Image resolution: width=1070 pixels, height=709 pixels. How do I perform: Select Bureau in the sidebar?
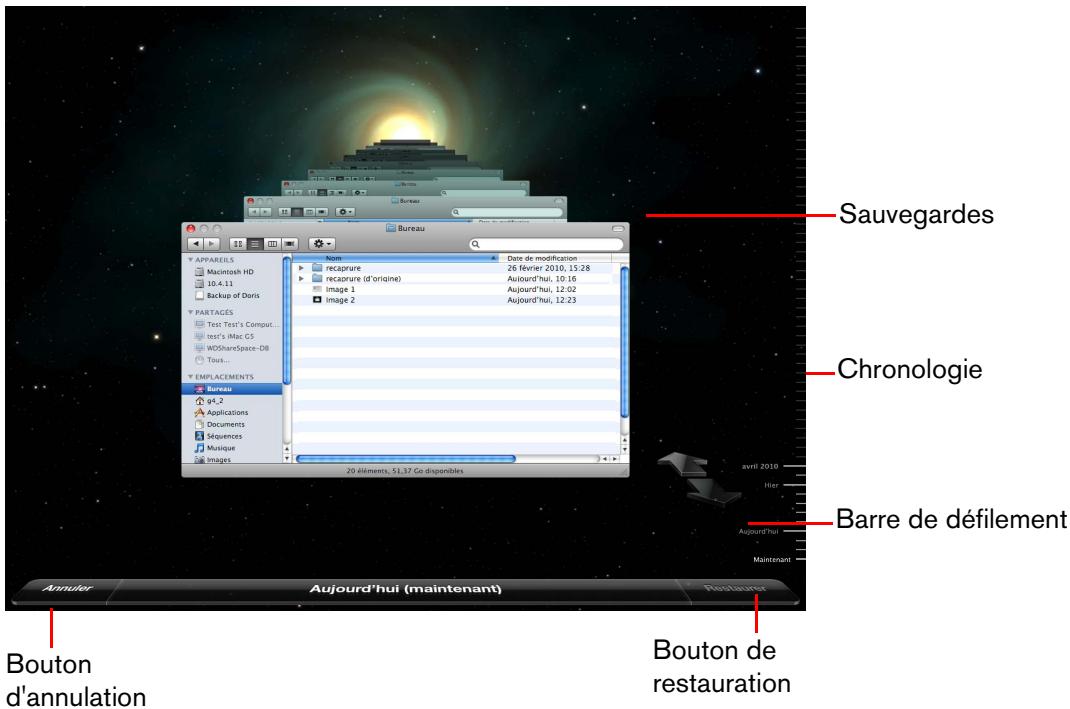(x=232, y=389)
